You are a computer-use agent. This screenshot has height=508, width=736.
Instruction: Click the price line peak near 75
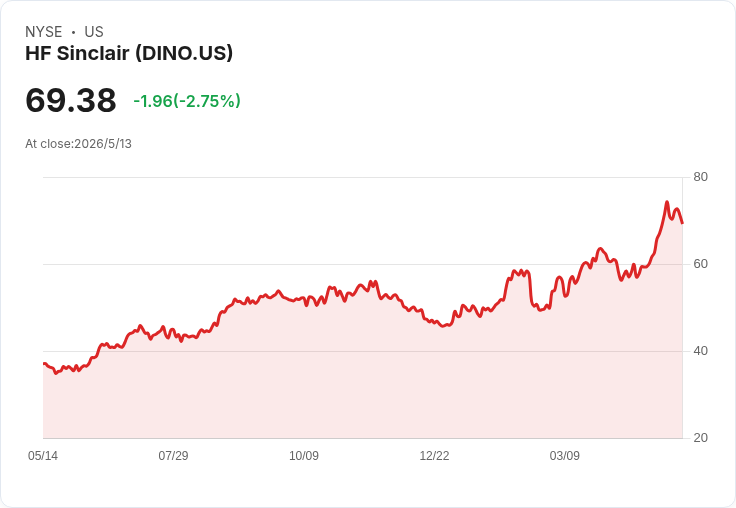coord(667,202)
